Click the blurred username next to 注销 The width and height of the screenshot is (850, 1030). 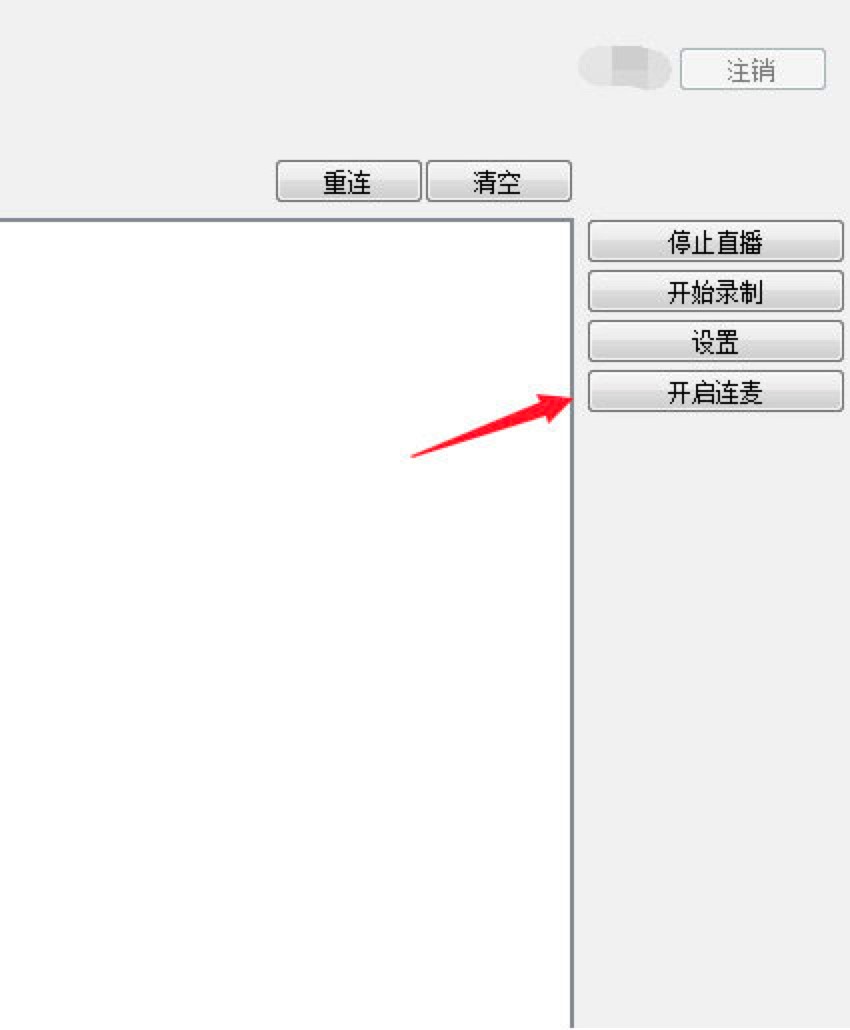[625, 67]
